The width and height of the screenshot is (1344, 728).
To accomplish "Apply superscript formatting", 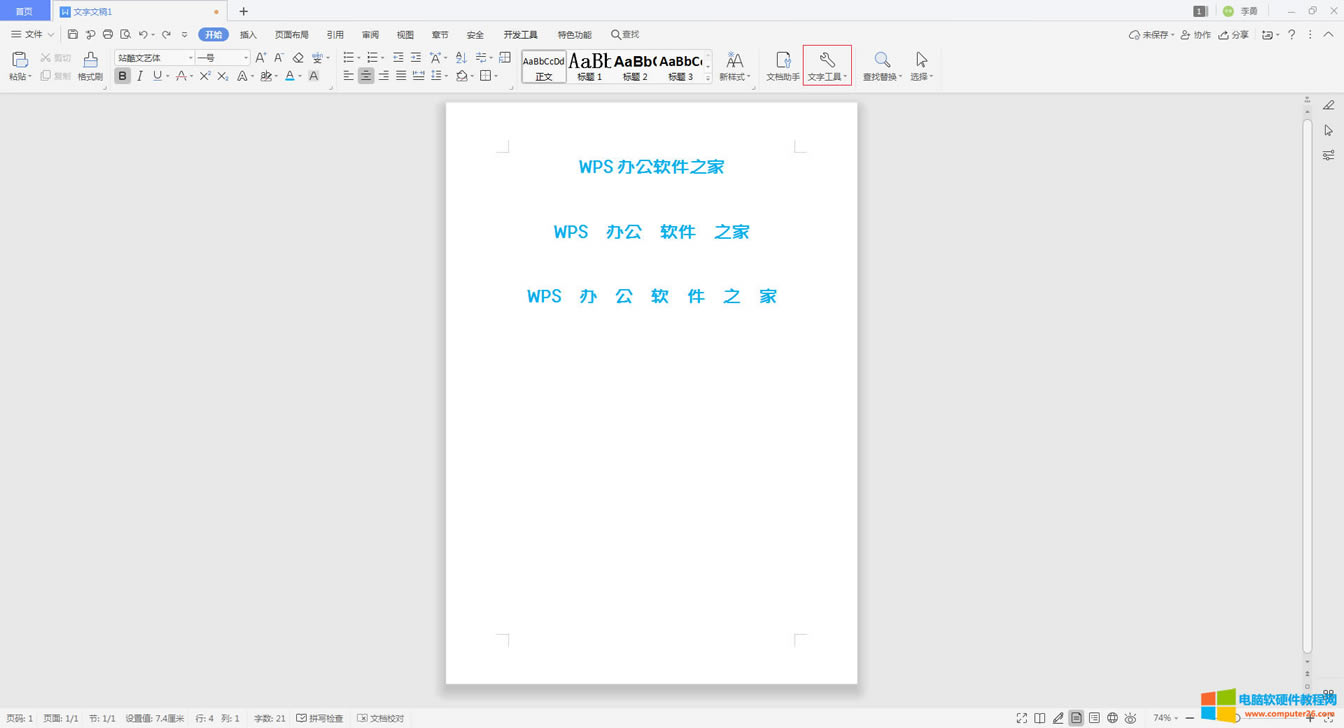I will (x=204, y=75).
